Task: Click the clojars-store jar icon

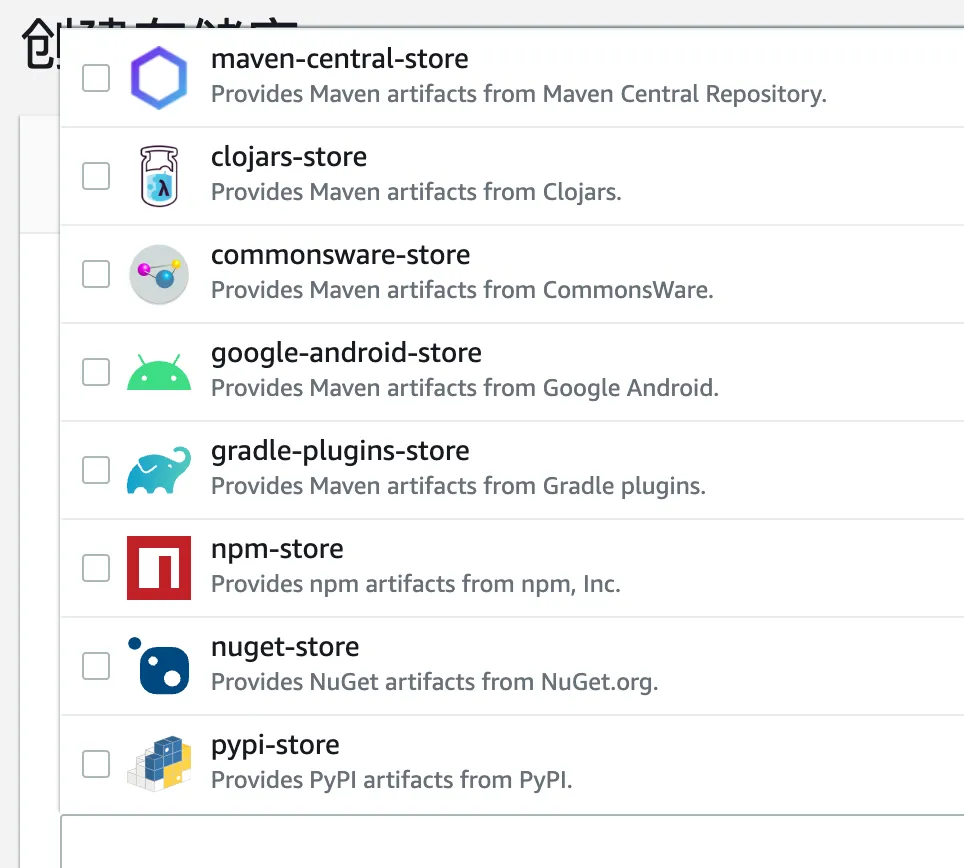Action: pos(159,176)
